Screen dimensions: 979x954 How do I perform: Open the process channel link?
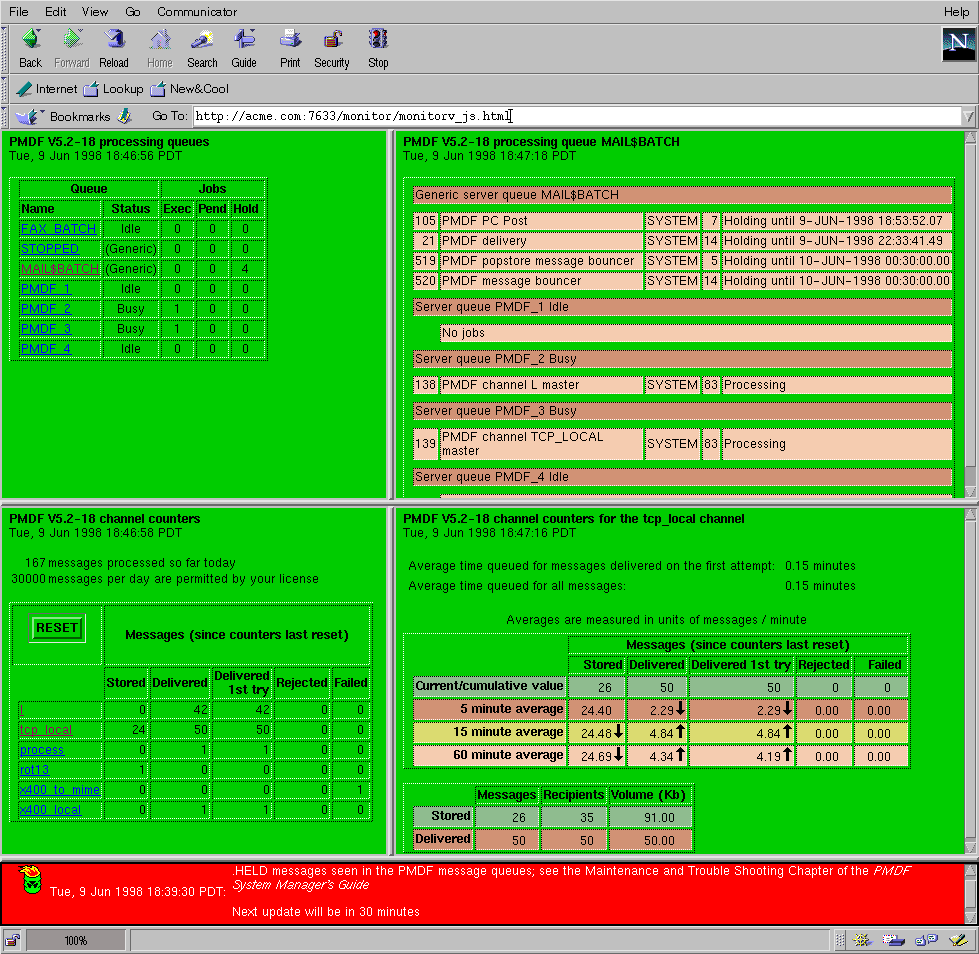pos(42,749)
